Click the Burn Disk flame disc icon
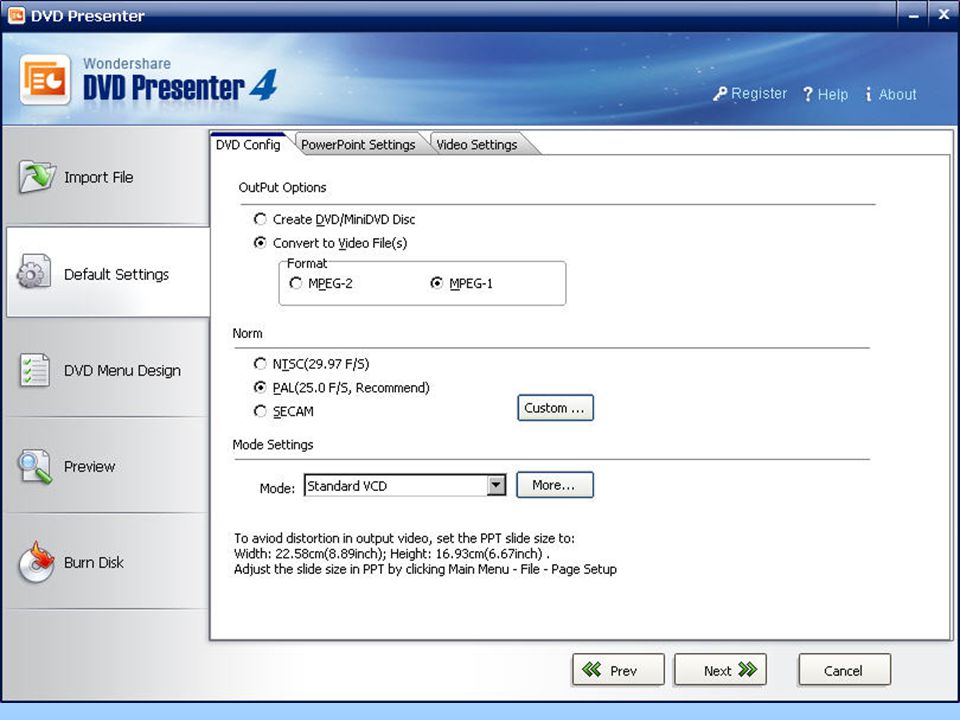The height and width of the screenshot is (720, 960). click(x=36, y=561)
